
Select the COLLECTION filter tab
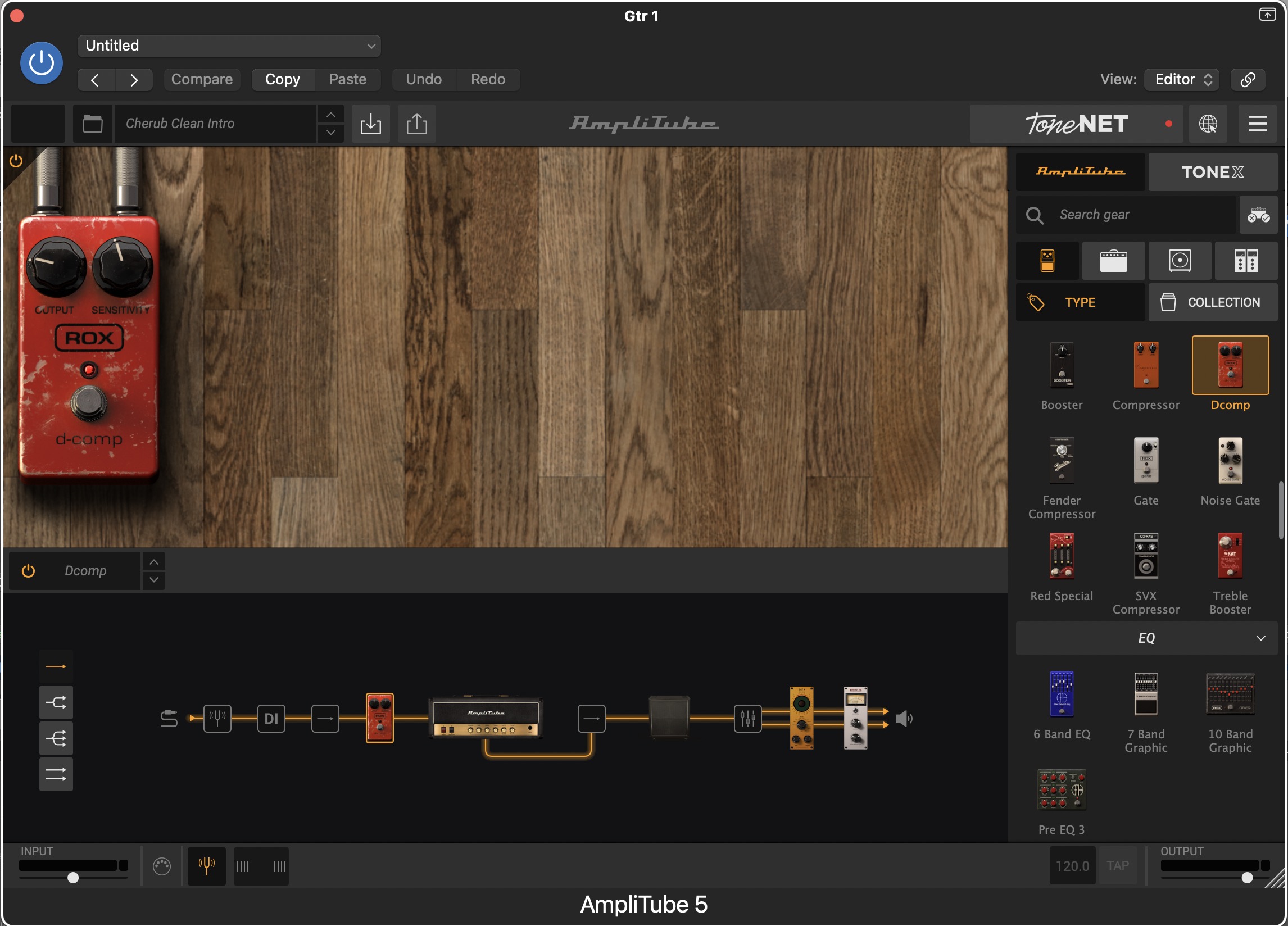tap(1213, 302)
